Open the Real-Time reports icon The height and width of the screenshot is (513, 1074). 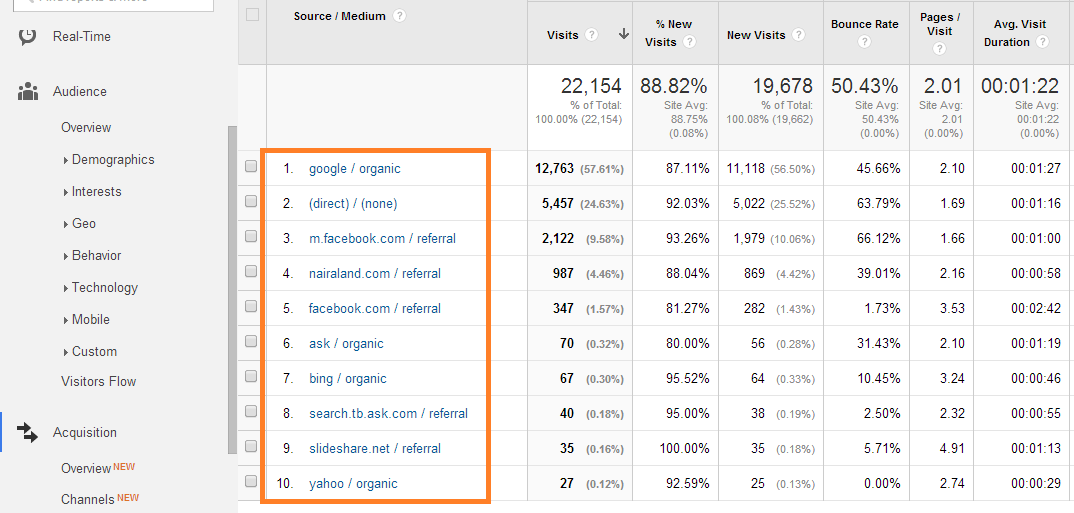click(27, 36)
